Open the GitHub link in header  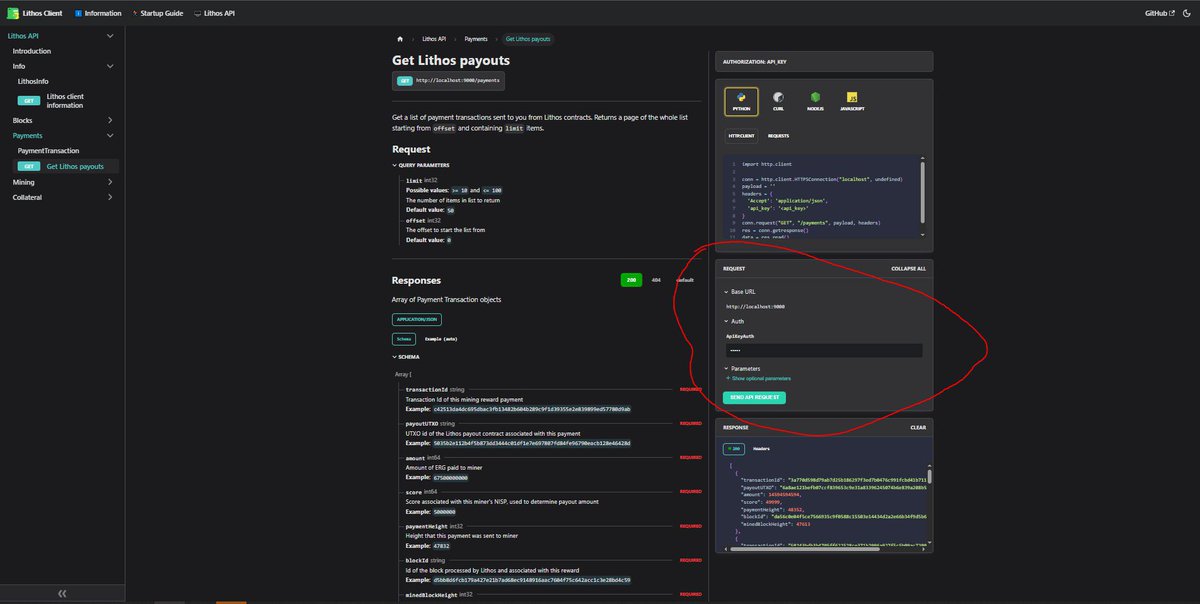pos(1160,14)
